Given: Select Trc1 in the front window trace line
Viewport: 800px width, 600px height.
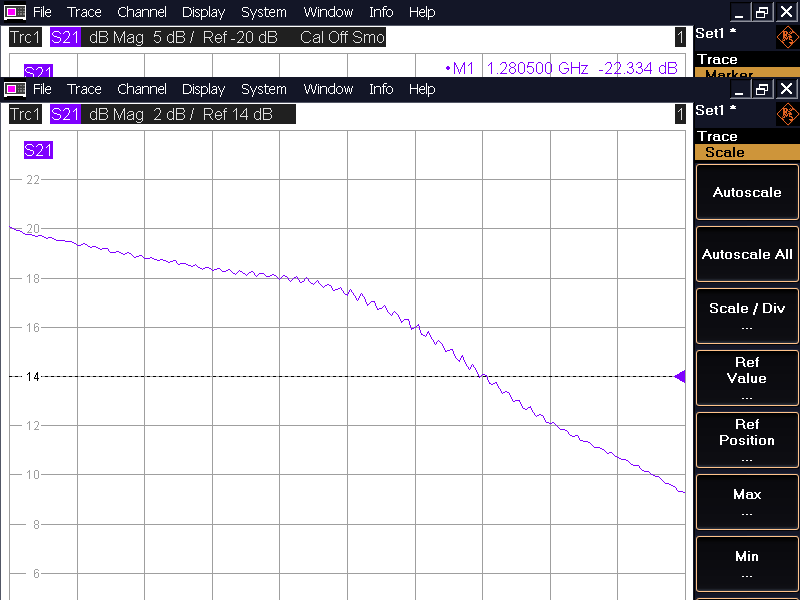Looking at the screenshot, I should [25, 114].
